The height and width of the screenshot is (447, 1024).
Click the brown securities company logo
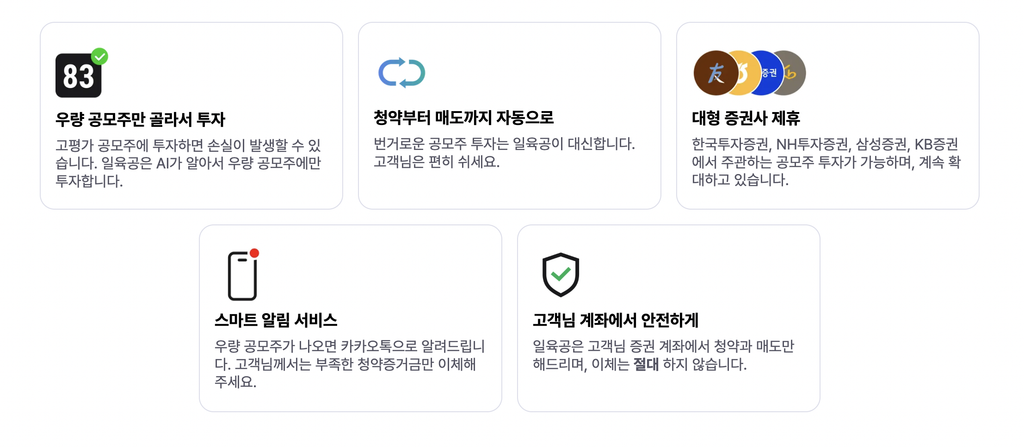pyautogui.click(x=716, y=72)
